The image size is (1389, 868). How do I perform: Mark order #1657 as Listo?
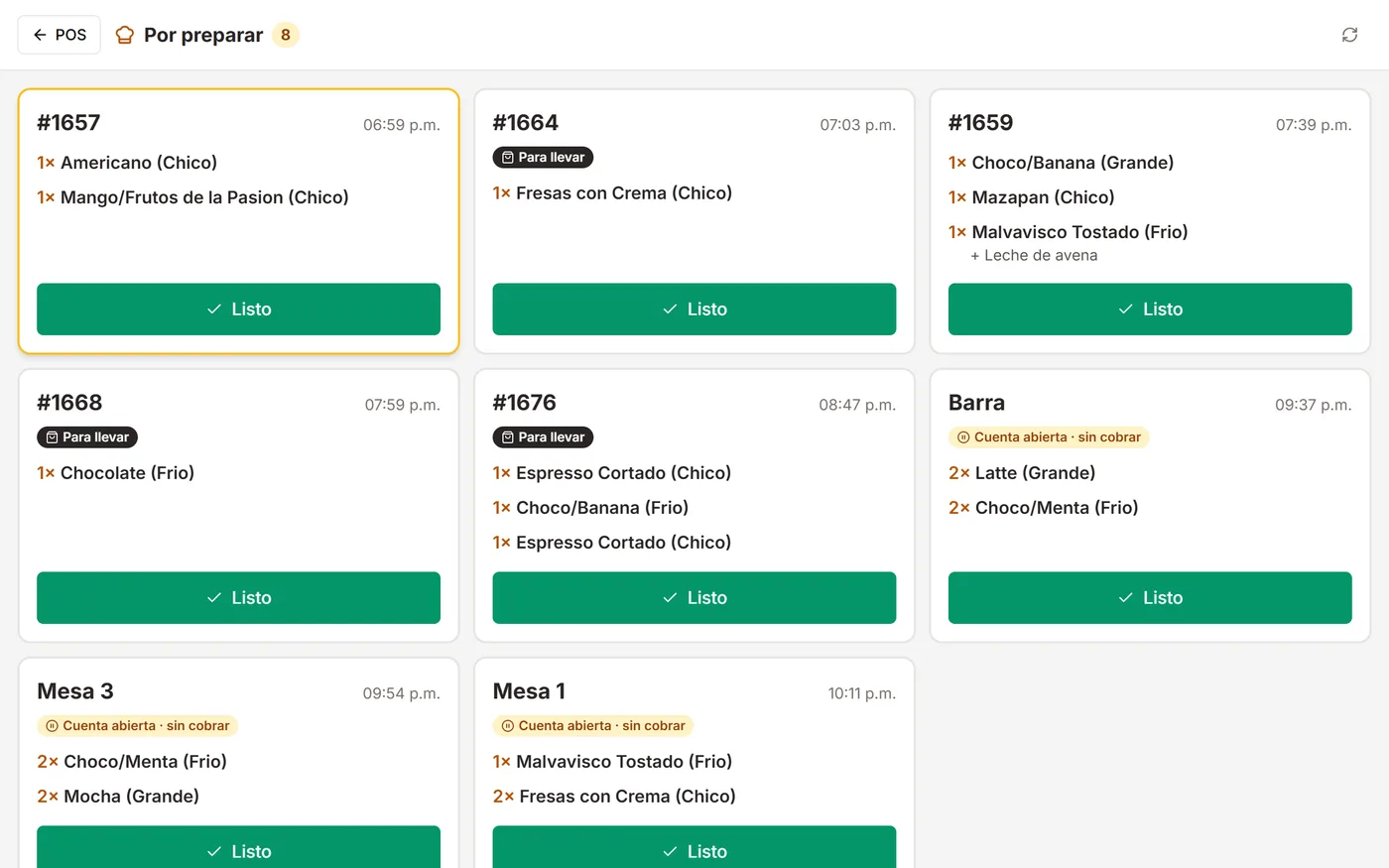[238, 310]
